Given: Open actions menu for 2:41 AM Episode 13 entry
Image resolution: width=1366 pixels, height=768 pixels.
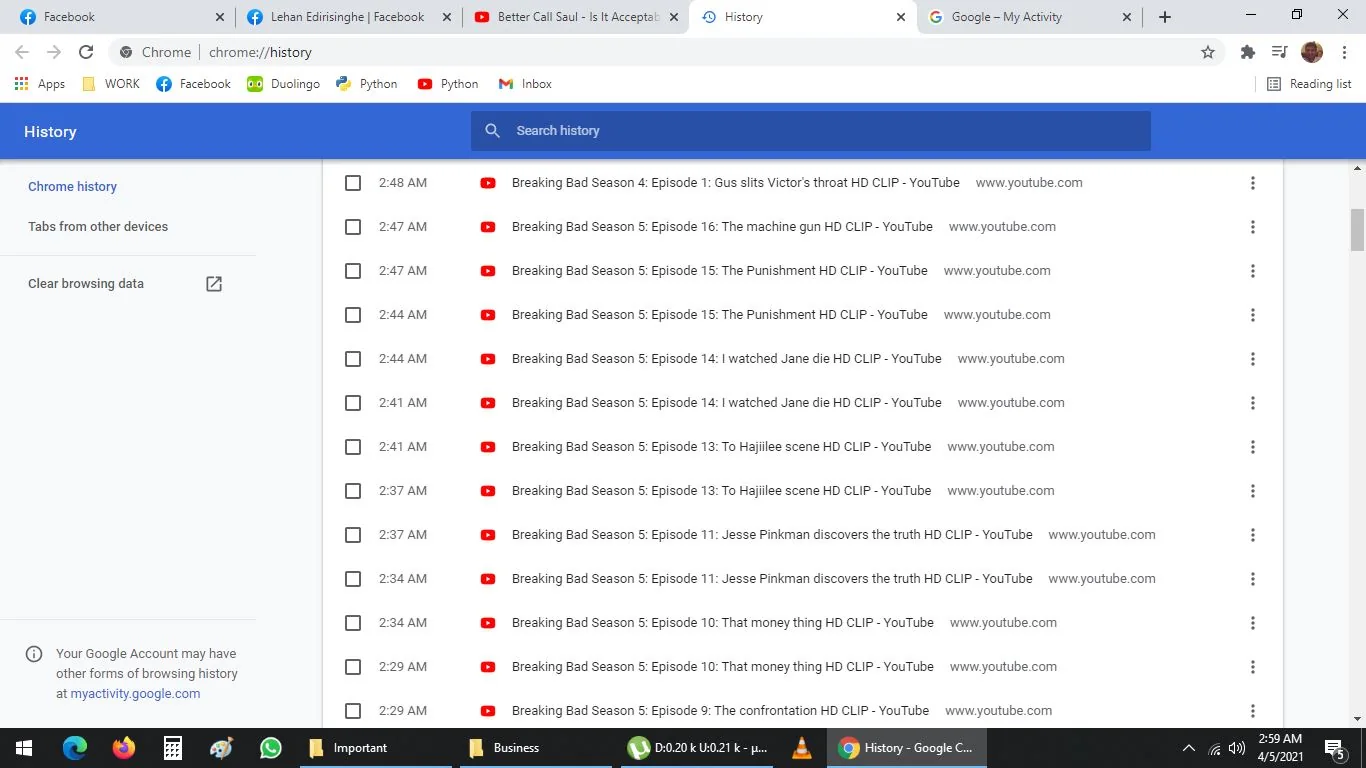Looking at the screenshot, I should click(1252, 447).
